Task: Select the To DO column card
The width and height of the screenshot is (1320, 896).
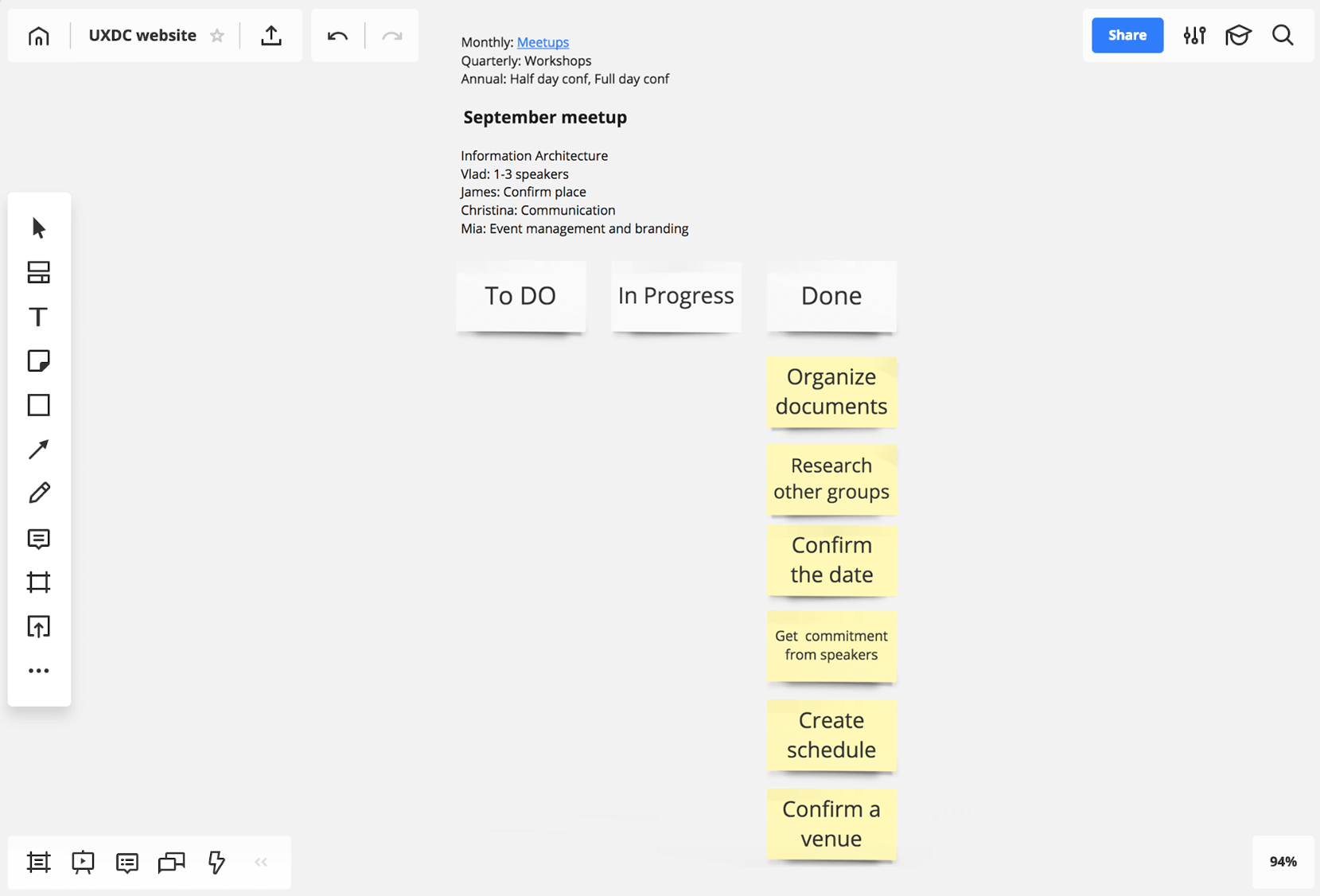Action: coord(520,296)
